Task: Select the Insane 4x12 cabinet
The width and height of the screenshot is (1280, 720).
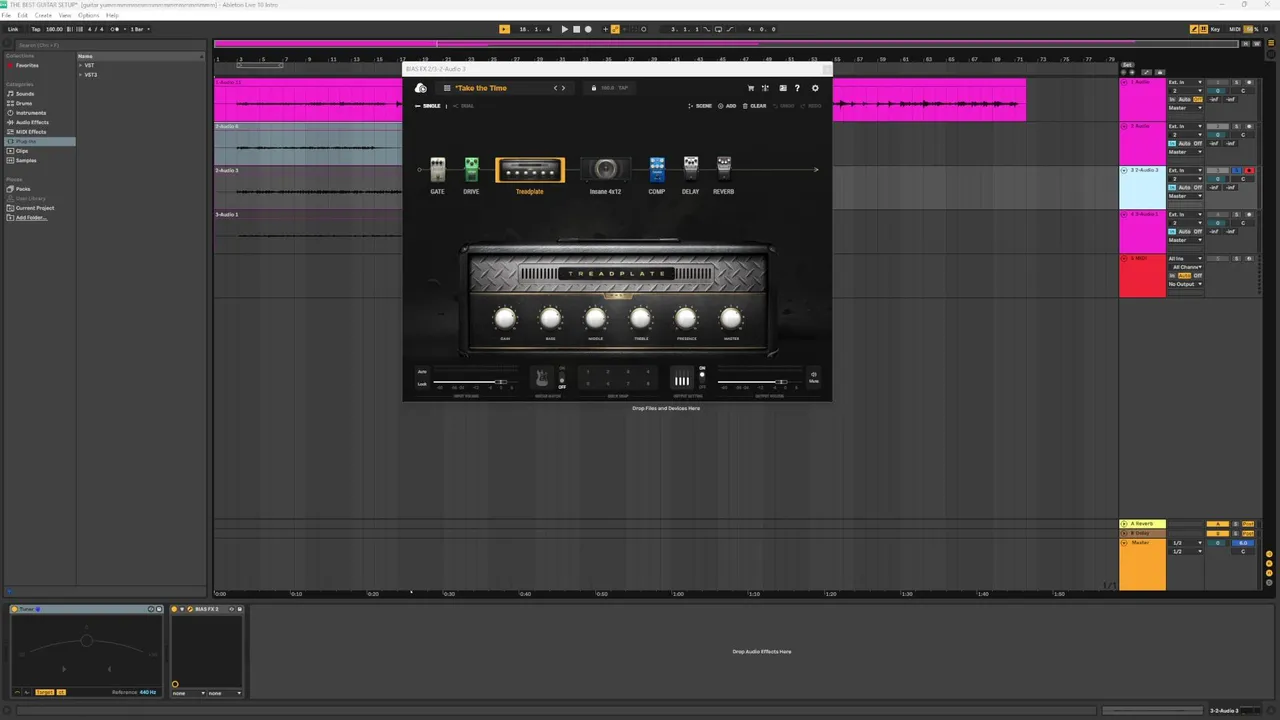Action: tap(605, 170)
